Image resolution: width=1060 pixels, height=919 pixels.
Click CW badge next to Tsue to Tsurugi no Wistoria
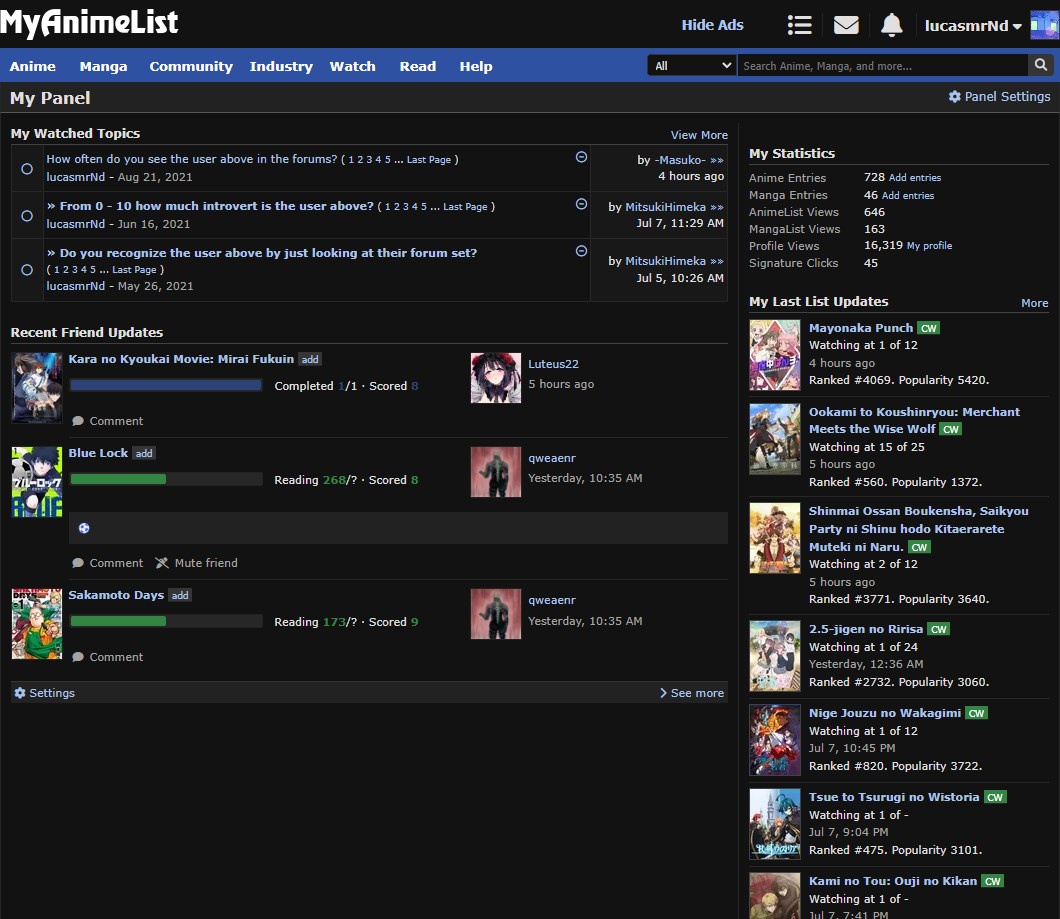(x=994, y=797)
